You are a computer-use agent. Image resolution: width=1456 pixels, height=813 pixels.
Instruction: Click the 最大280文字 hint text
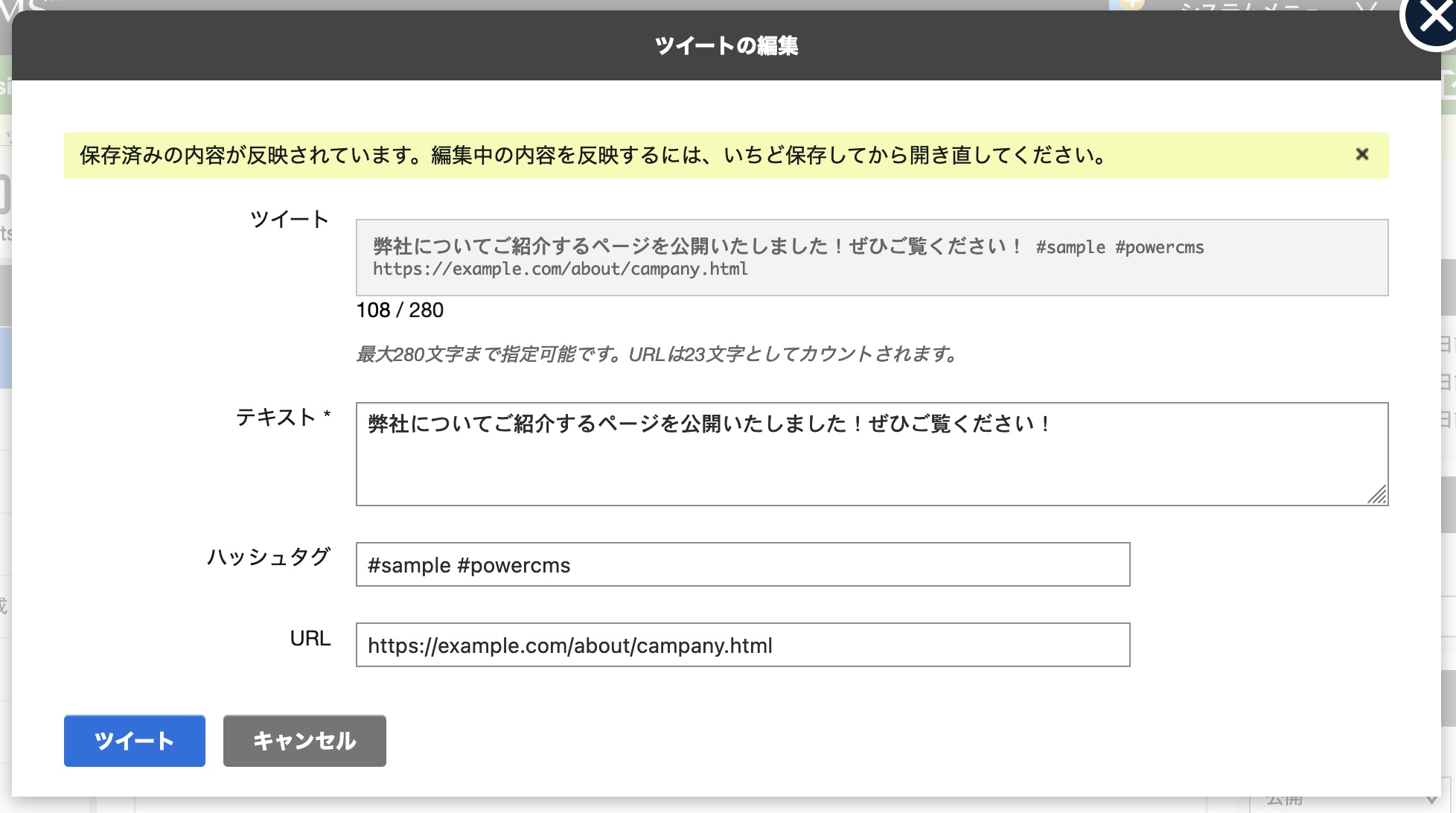(x=657, y=354)
